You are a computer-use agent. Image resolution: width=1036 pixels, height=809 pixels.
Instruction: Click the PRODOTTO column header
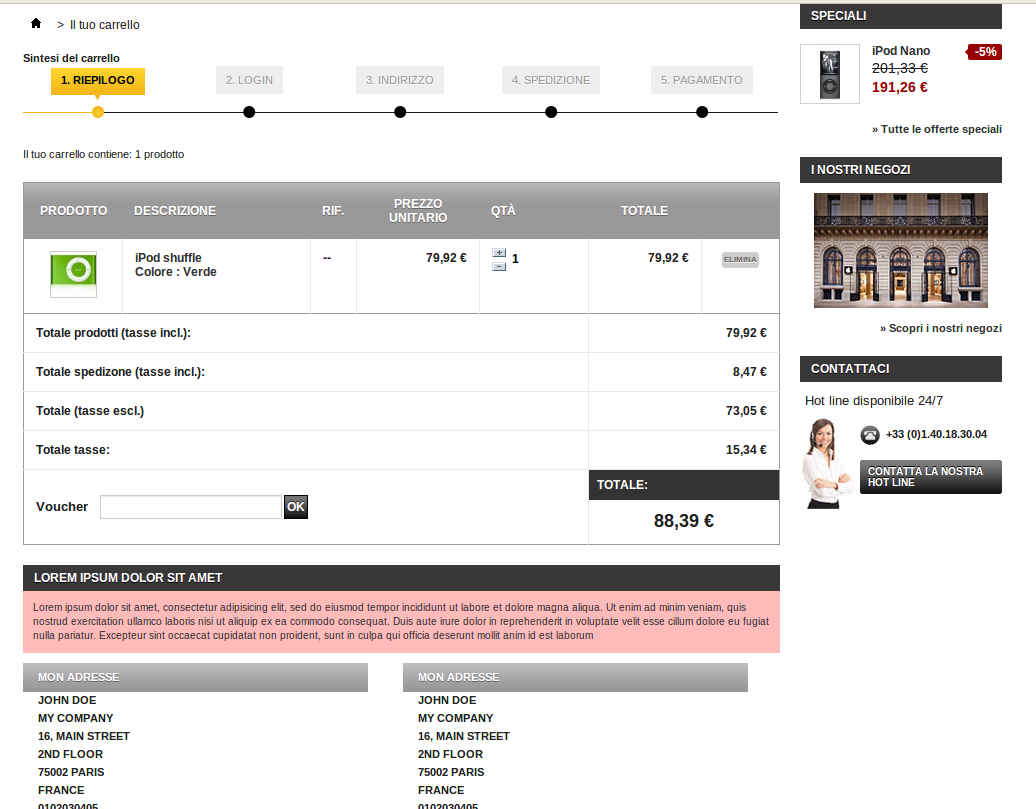[x=73, y=211]
